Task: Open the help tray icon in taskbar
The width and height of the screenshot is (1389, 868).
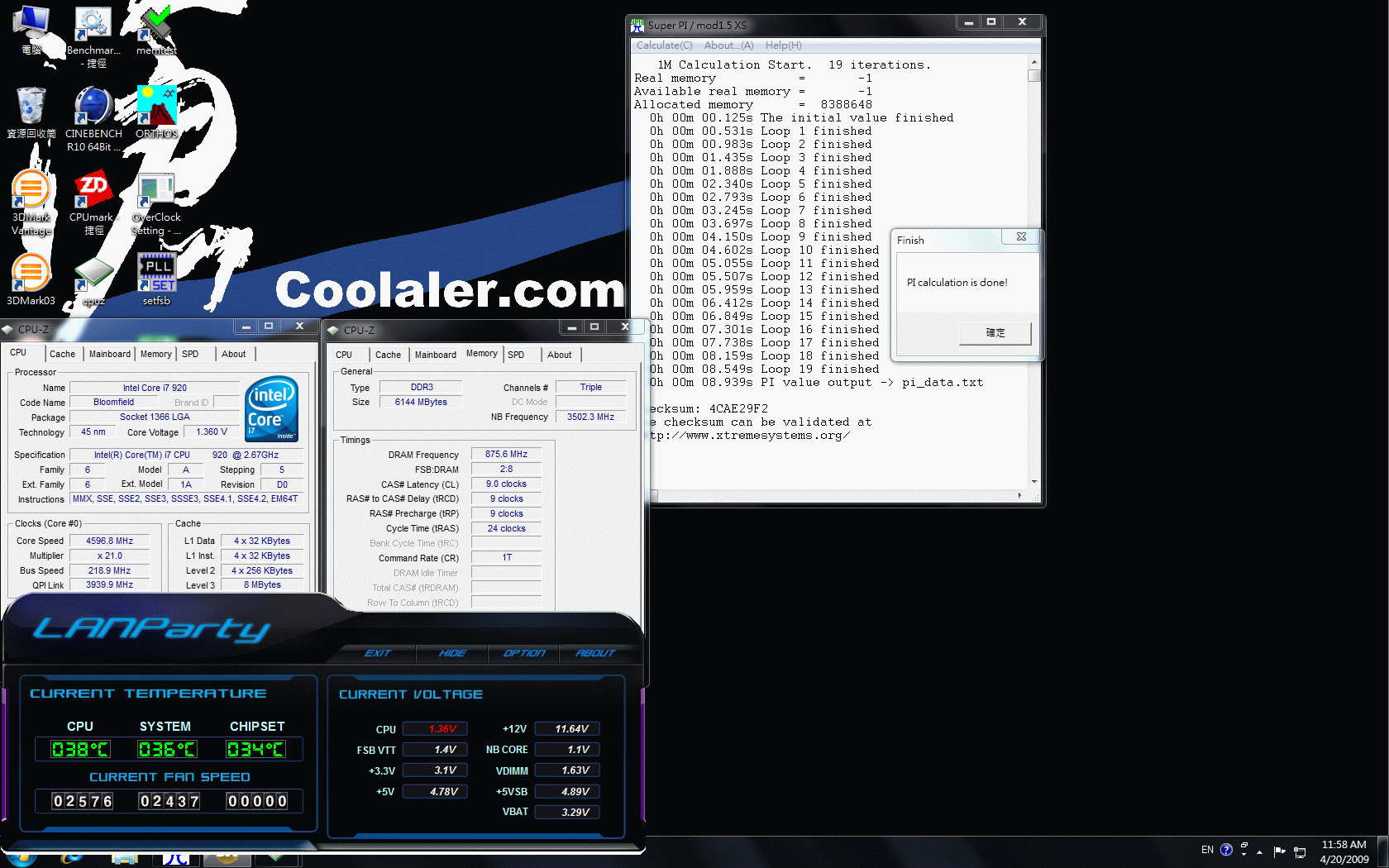Action: tap(1226, 850)
